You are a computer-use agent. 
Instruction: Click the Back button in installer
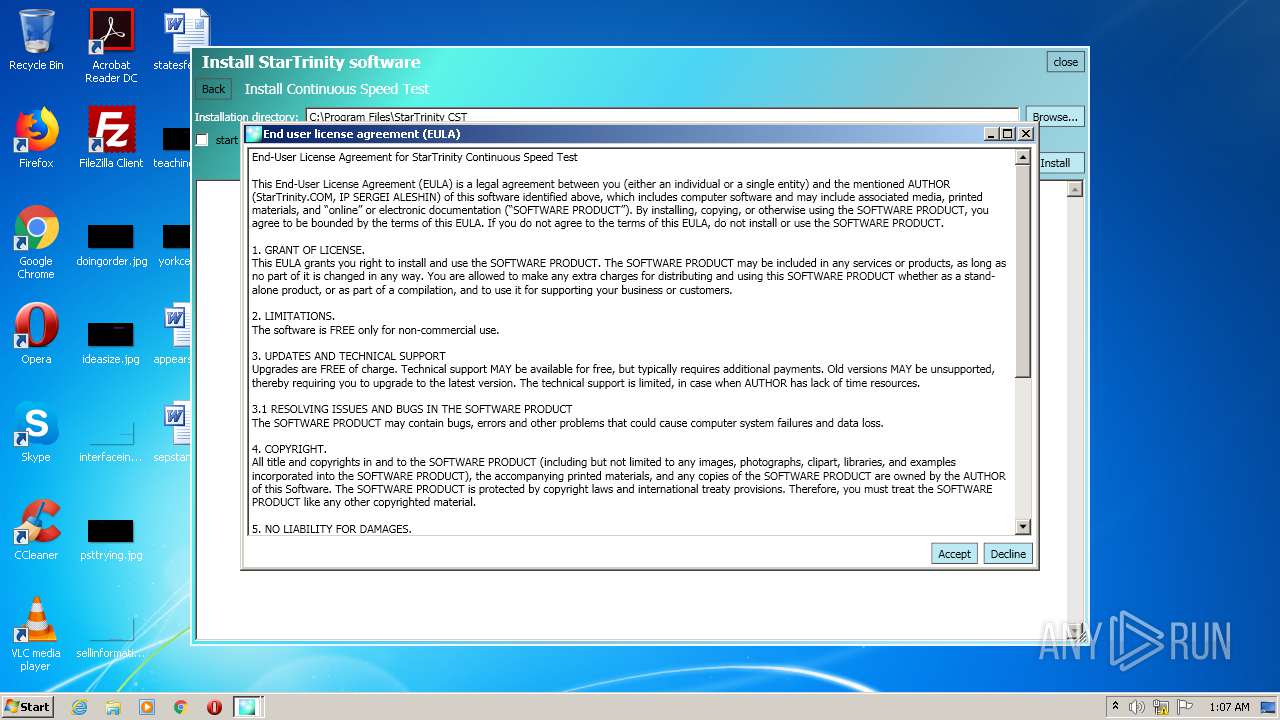point(213,89)
